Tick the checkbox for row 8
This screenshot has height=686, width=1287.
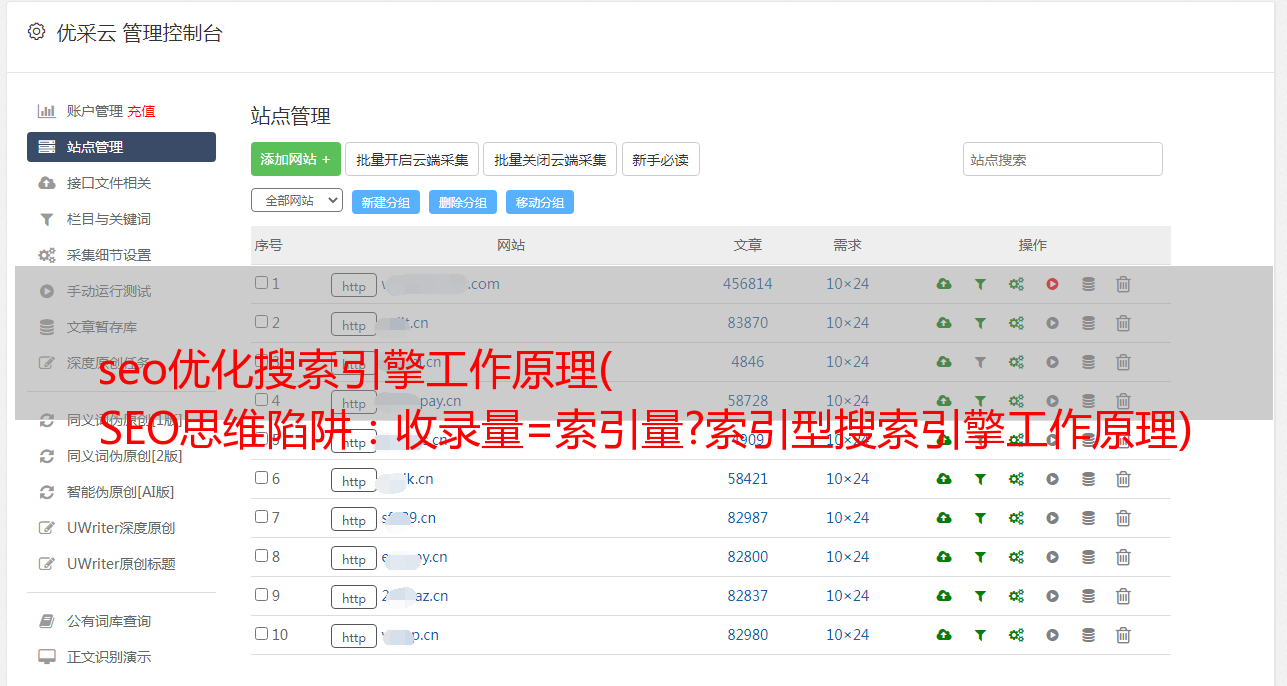click(261, 556)
